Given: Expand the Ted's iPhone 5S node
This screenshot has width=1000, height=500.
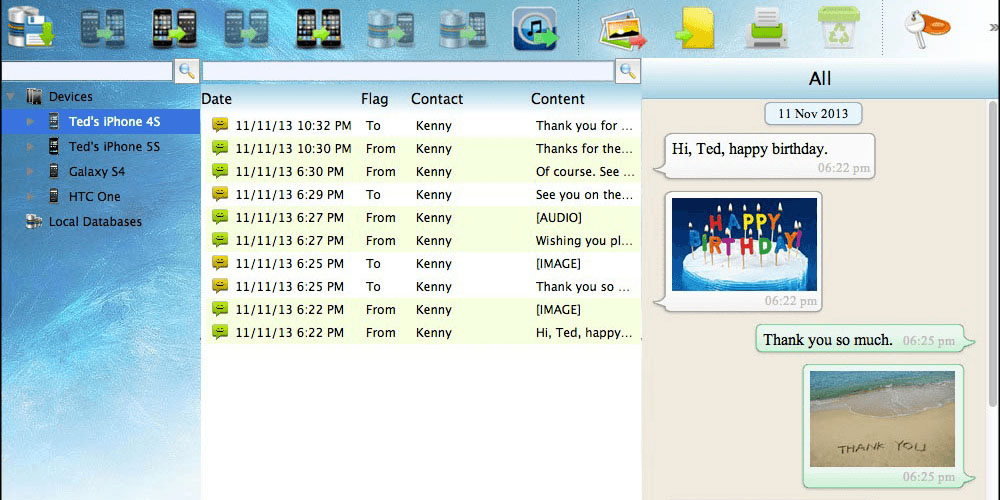Looking at the screenshot, I should click(30, 147).
